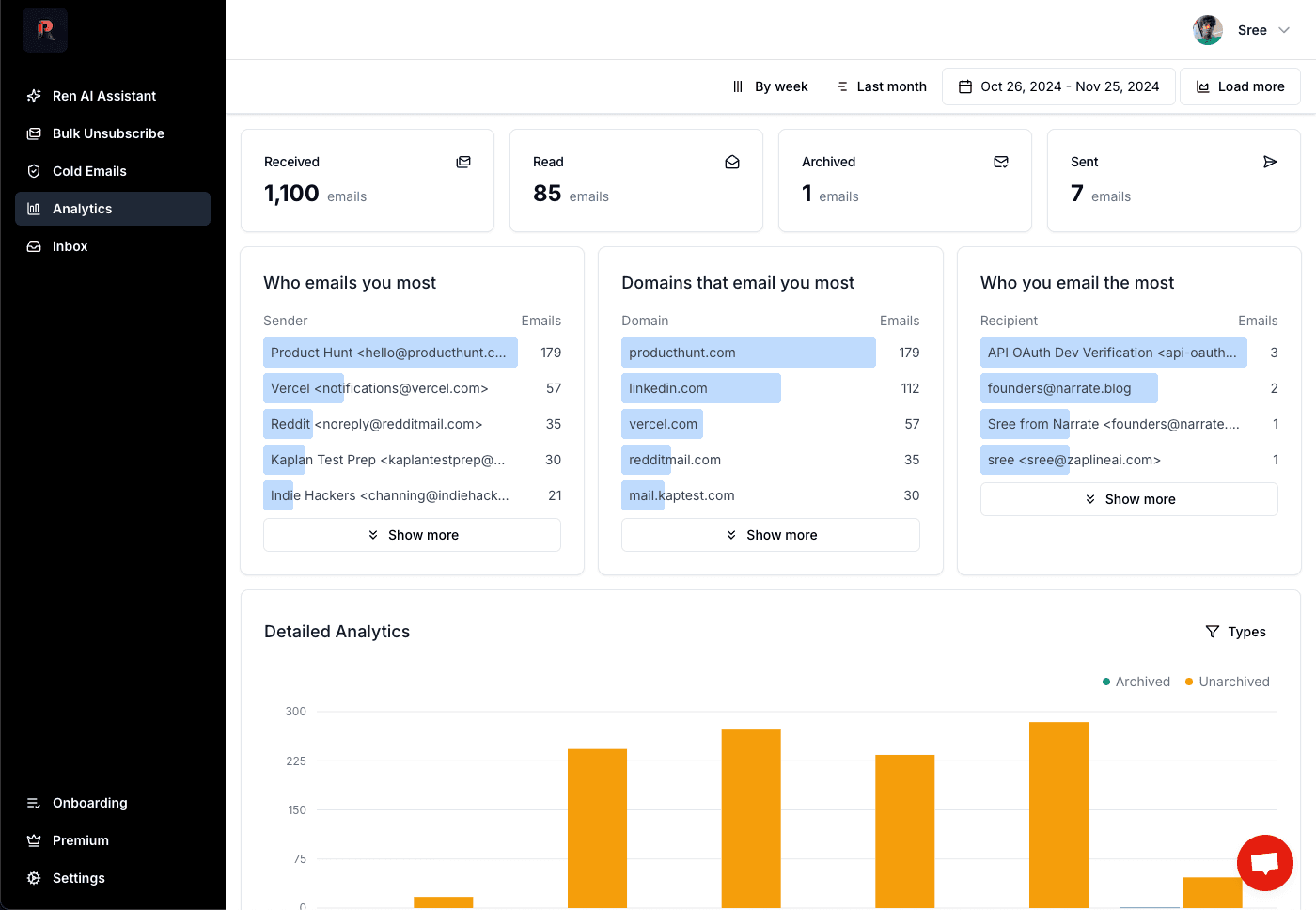This screenshot has width=1316, height=910.
Task: Open the Inbox page
Action: pyautogui.click(x=113, y=246)
